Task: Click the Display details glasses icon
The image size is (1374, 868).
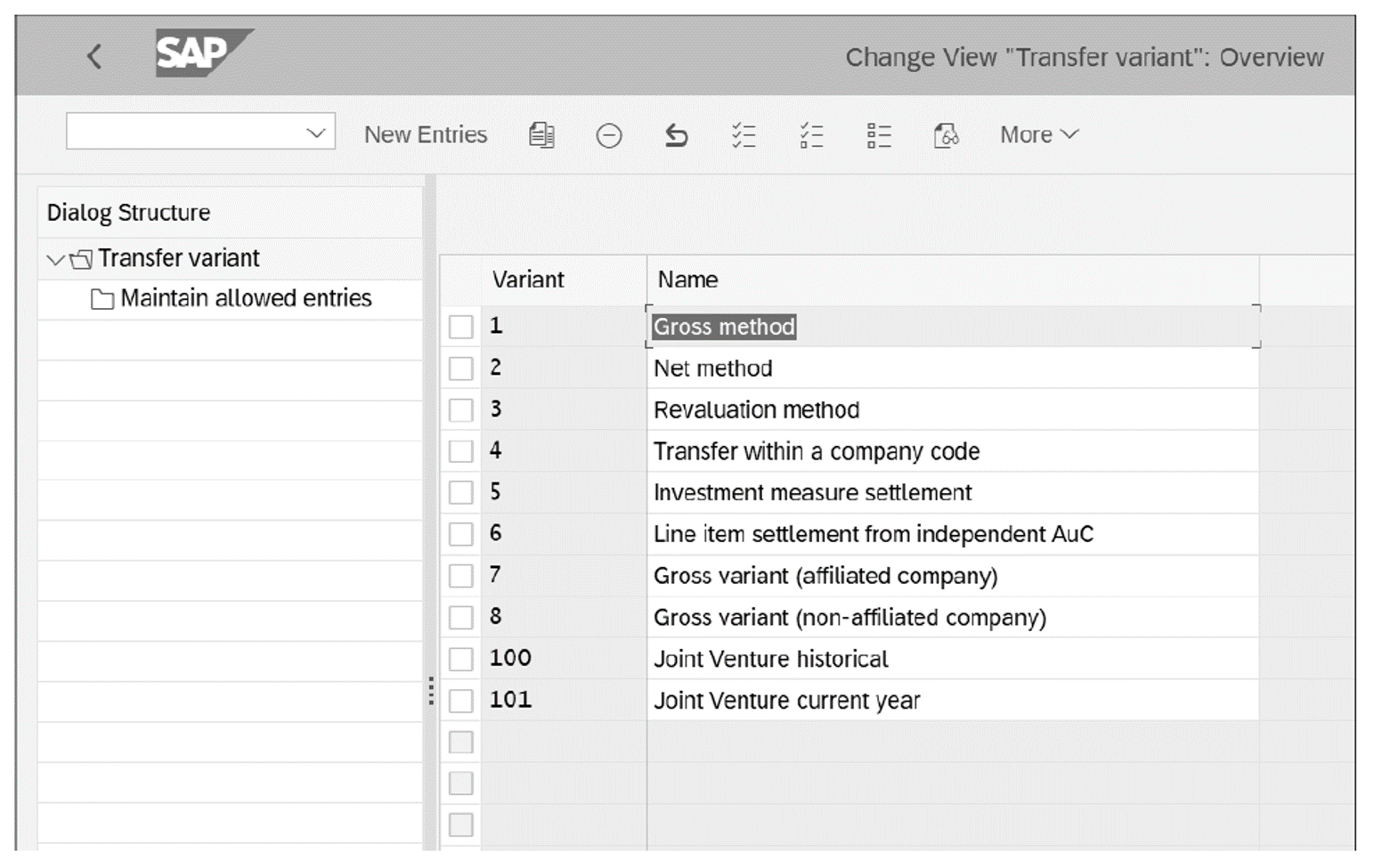Action: pos(947,134)
